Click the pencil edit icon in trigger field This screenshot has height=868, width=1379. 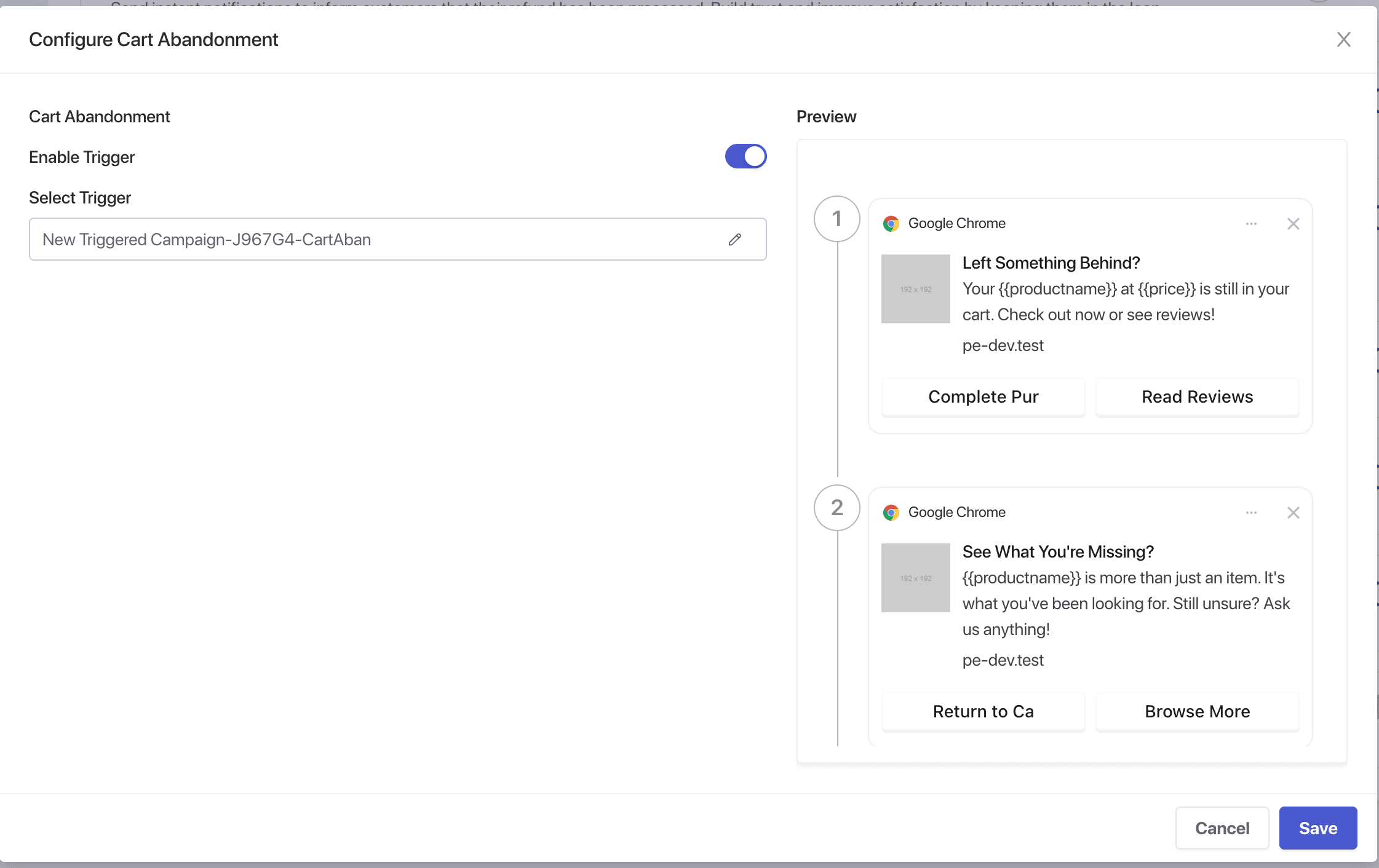tap(735, 239)
